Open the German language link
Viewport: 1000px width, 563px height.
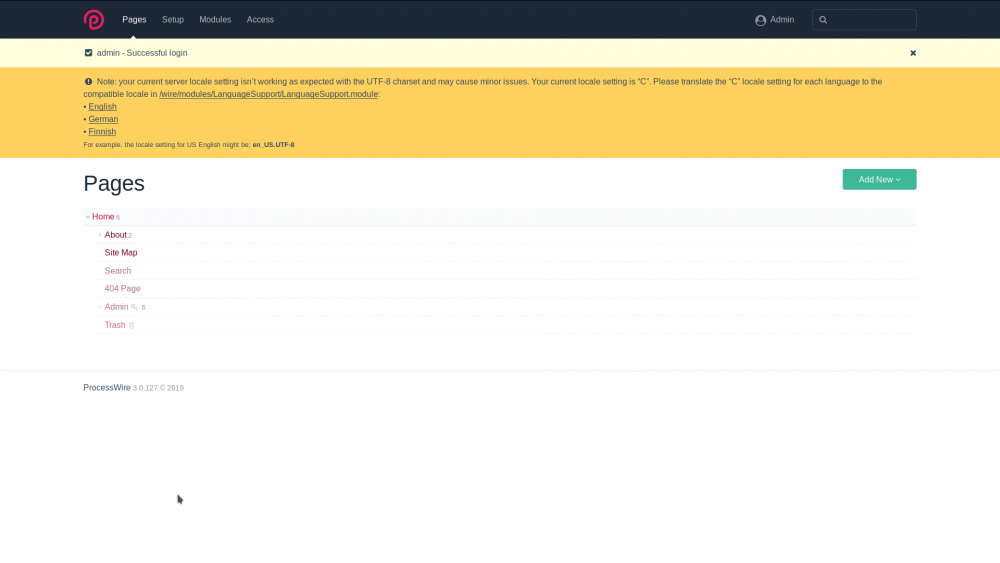click(x=103, y=119)
